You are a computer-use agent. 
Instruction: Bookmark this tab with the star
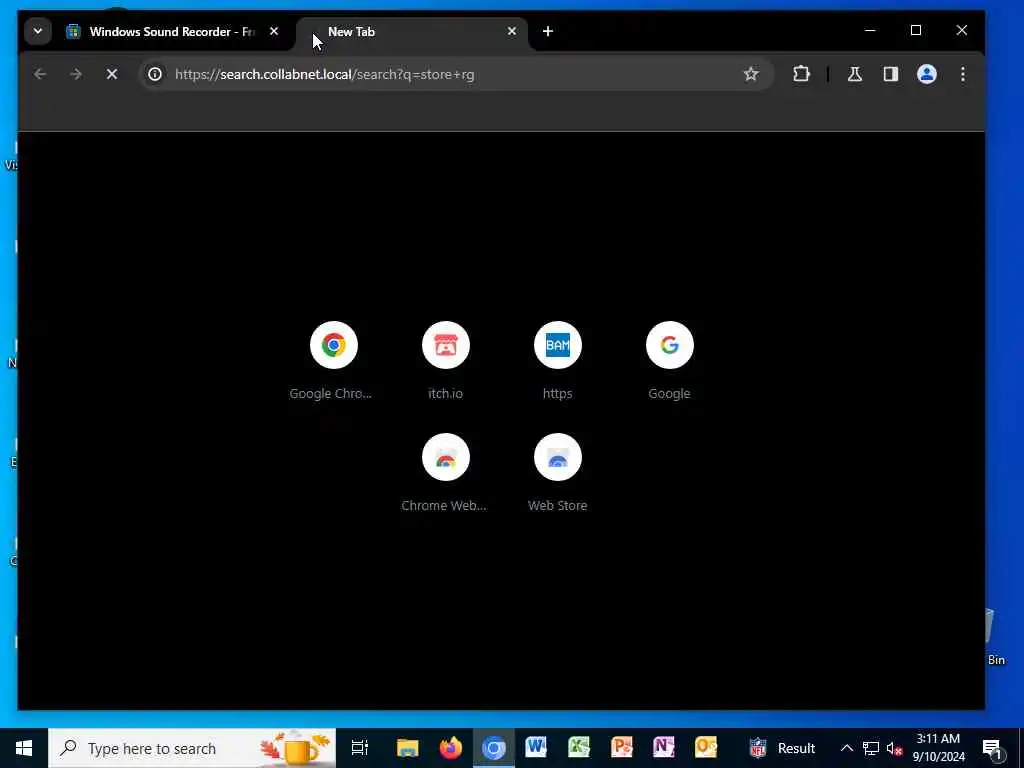pyautogui.click(x=751, y=74)
